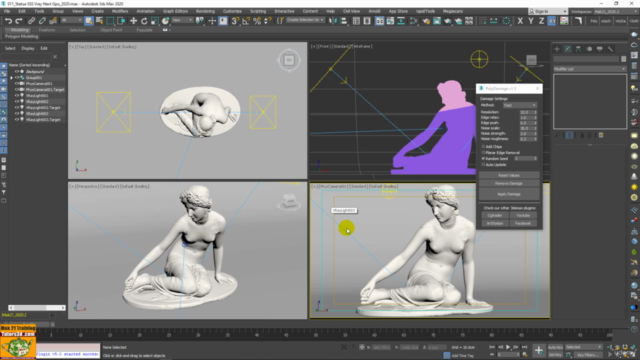Click the Random Seed value field
640x360 pixels.
(x=524, y=158)
